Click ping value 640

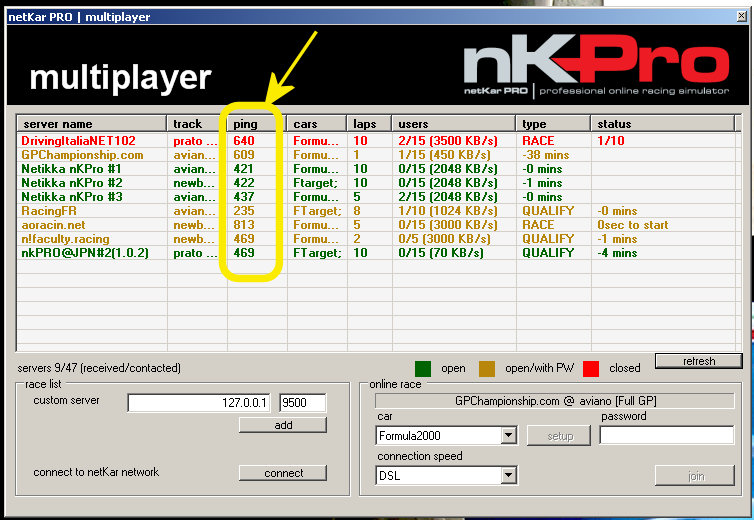244,141
